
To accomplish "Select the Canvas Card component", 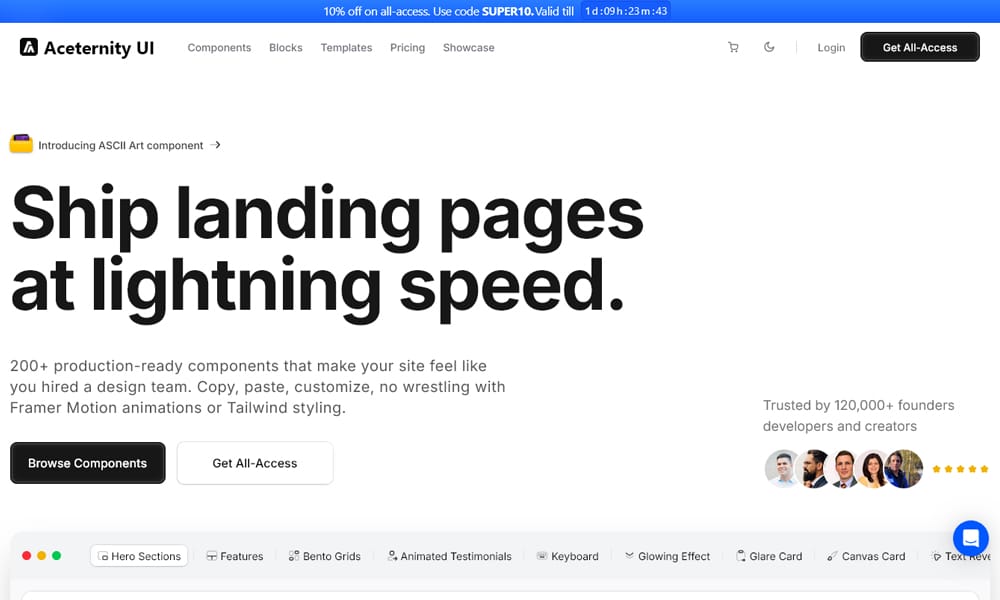I will [x=866, y=556].
